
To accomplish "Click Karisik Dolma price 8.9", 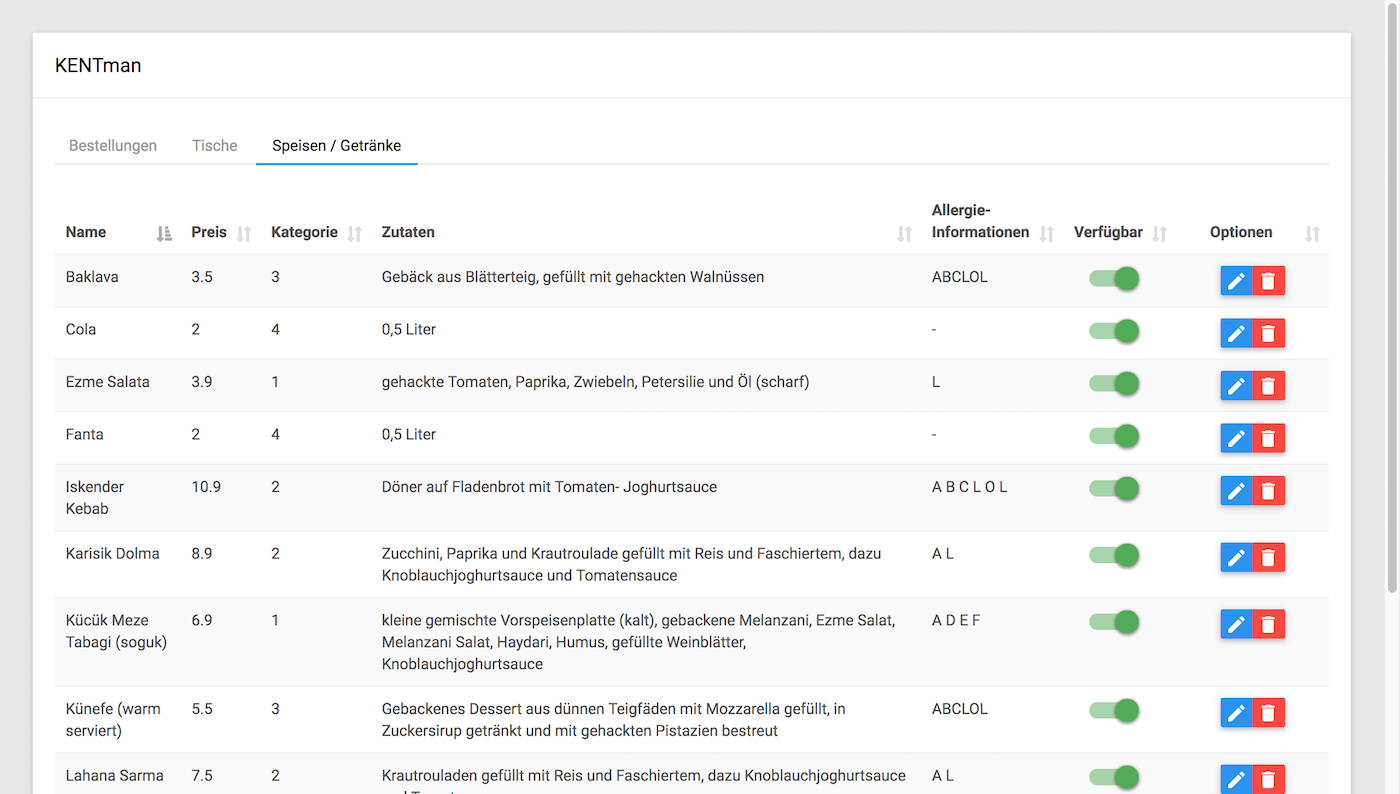I will pos(202,553).
